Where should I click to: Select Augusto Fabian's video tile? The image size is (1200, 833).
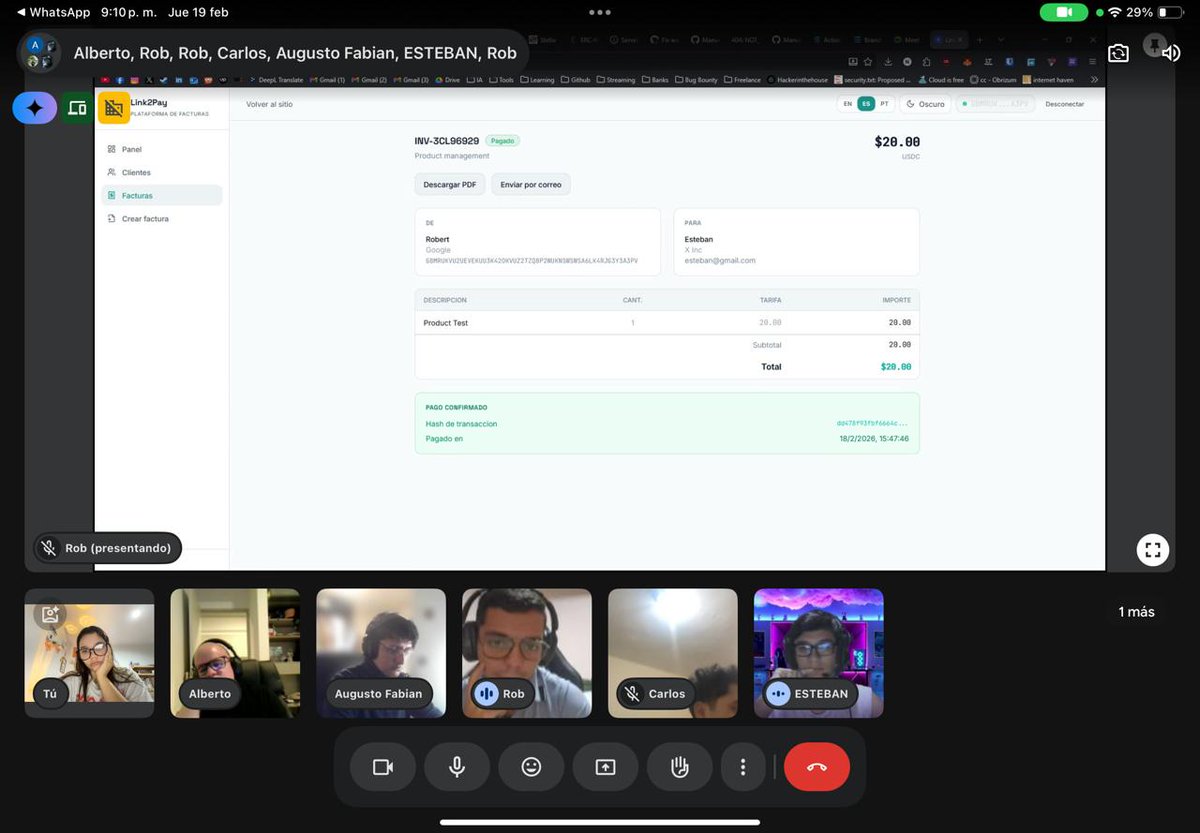tap(381, 653)
